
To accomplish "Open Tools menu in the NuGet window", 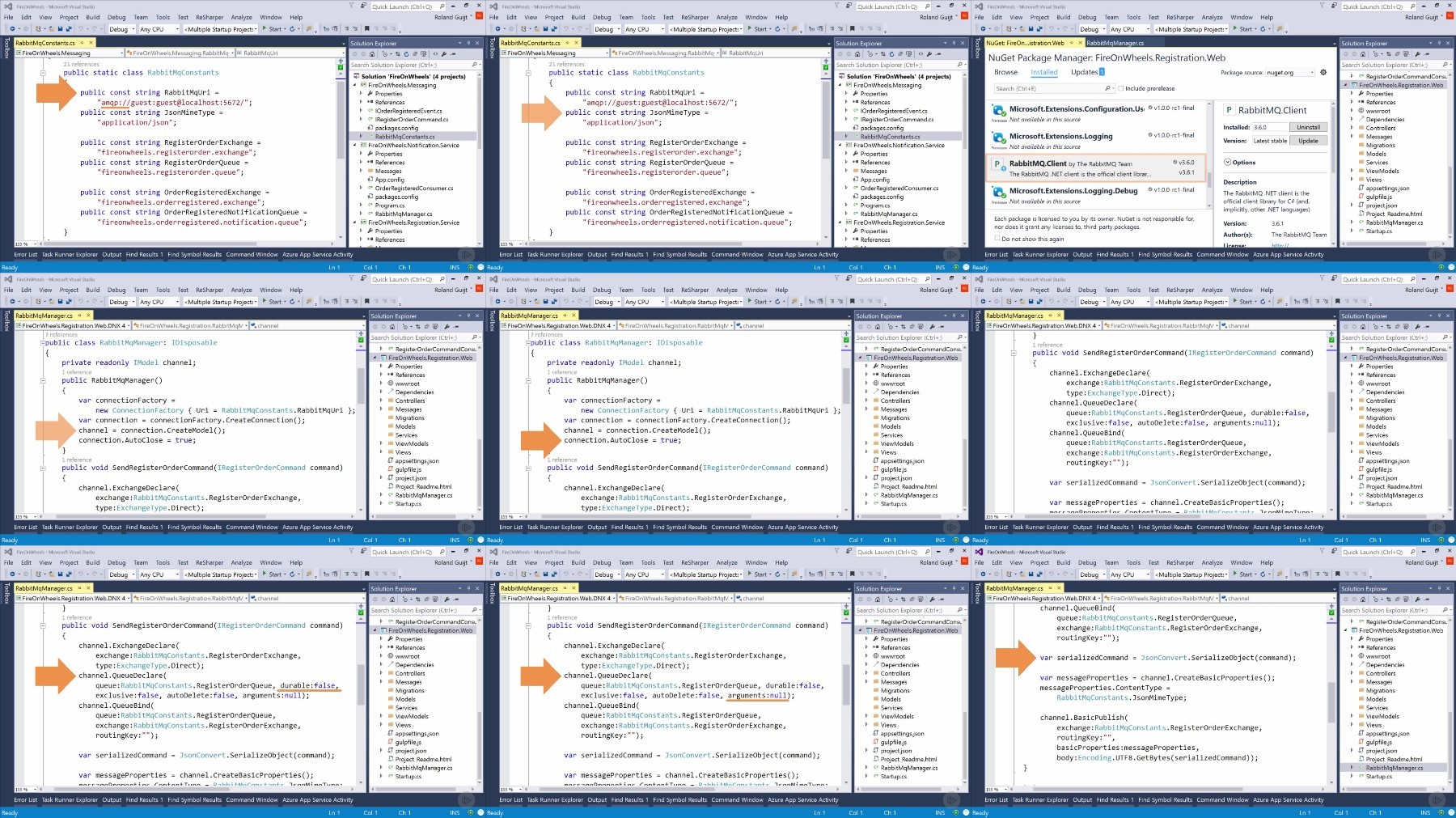I will click(1134, 17).
